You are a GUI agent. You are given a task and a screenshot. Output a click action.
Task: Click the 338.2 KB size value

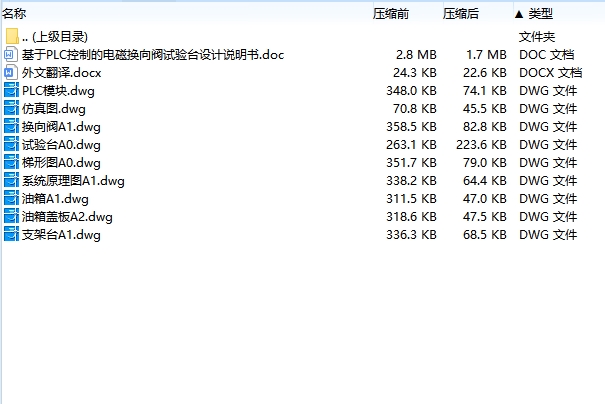pos(411,181)
